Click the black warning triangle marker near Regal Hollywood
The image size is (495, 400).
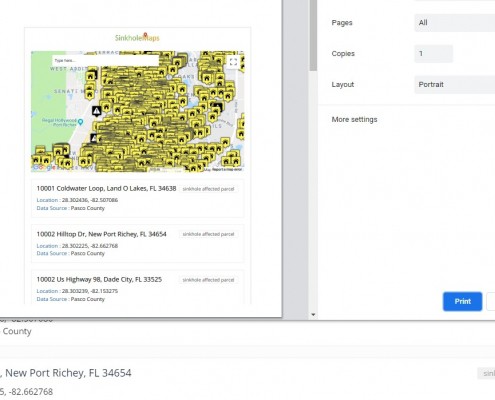[x=96, y=111]
